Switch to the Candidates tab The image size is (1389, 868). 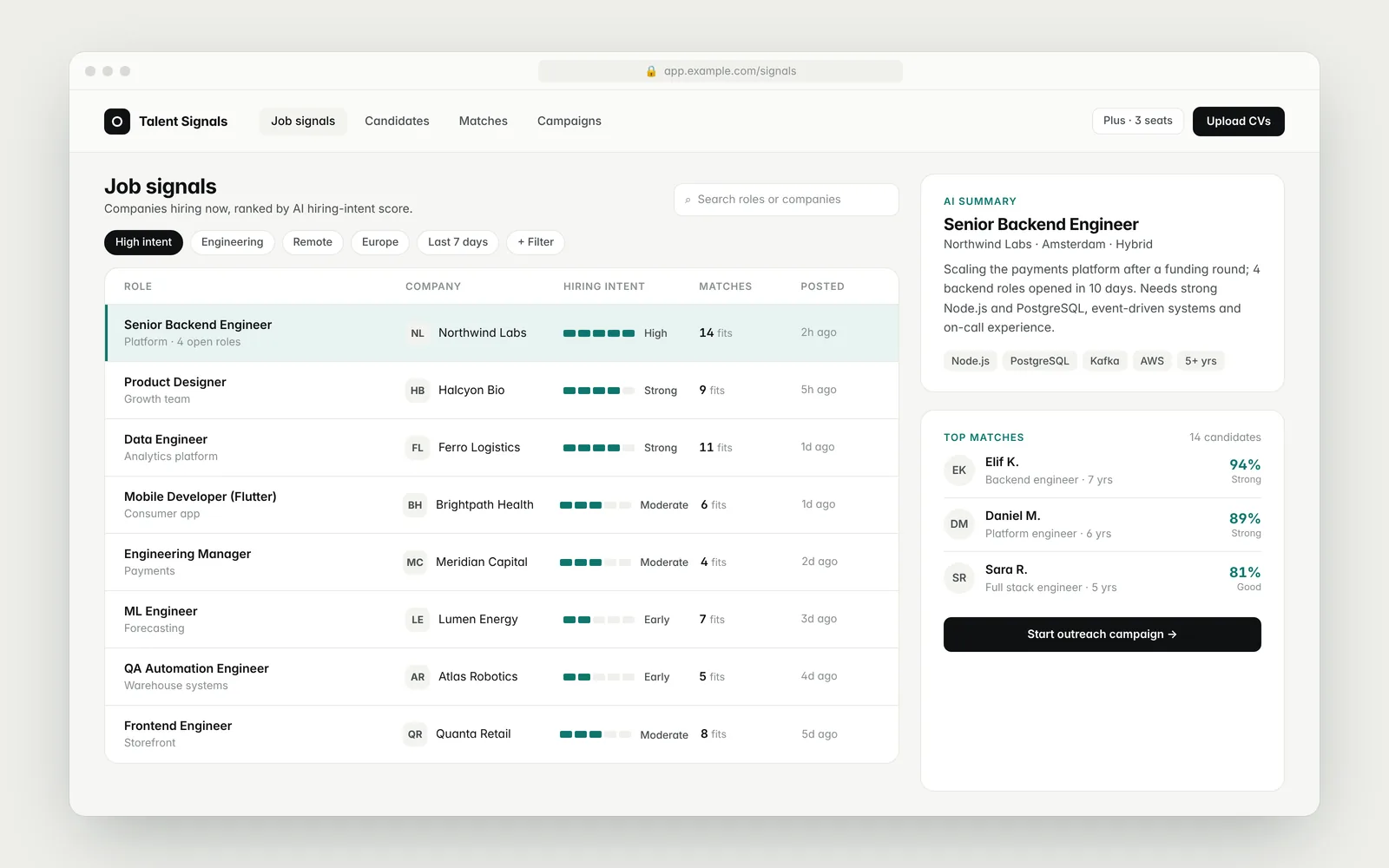(x=397, y=122)
